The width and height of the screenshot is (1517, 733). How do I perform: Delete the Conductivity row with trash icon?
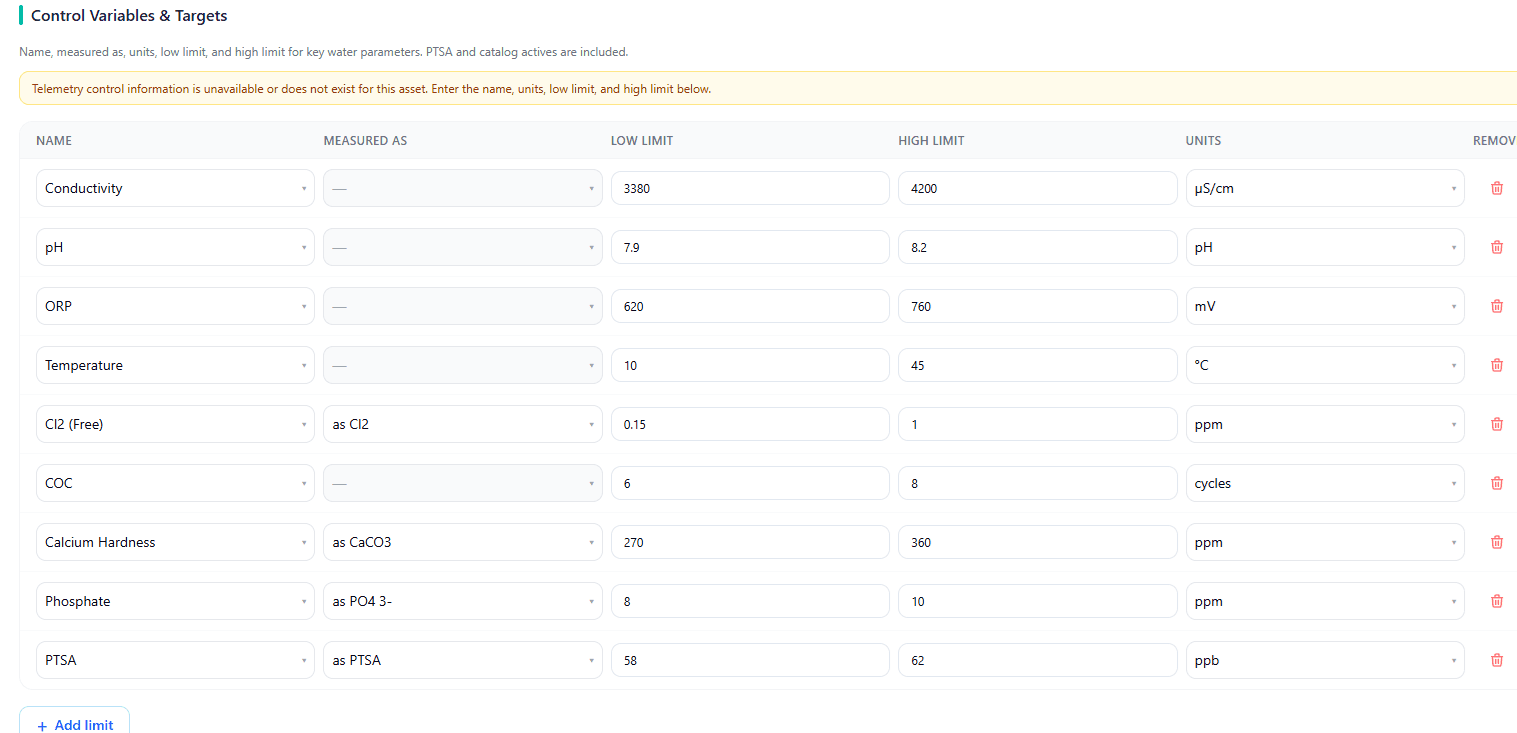click(1496, 188)
